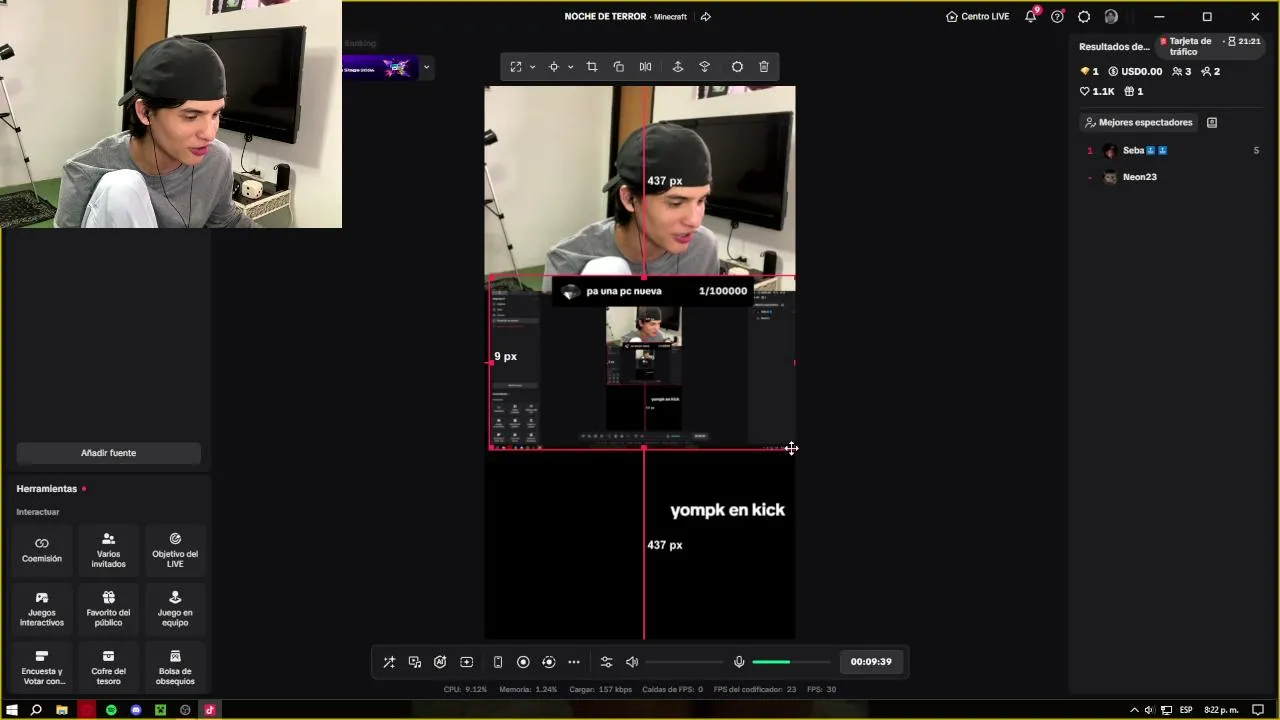This screenshot has height=720, width=1280.
Task: Open the viewer list panel icon
Action: pos(1212,122)
